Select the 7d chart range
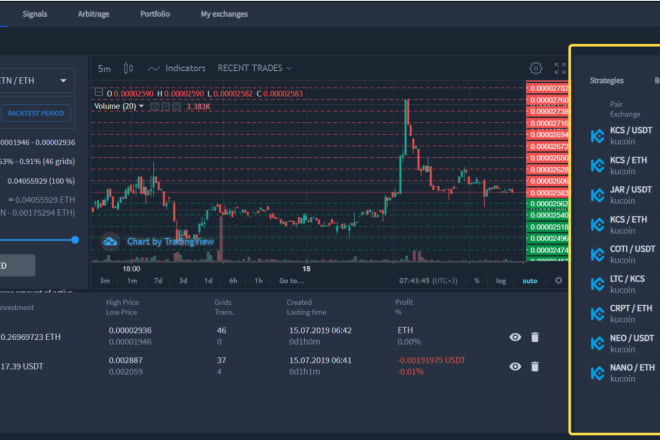The width and height of the screenshot is (660, 440). (158, 280)
